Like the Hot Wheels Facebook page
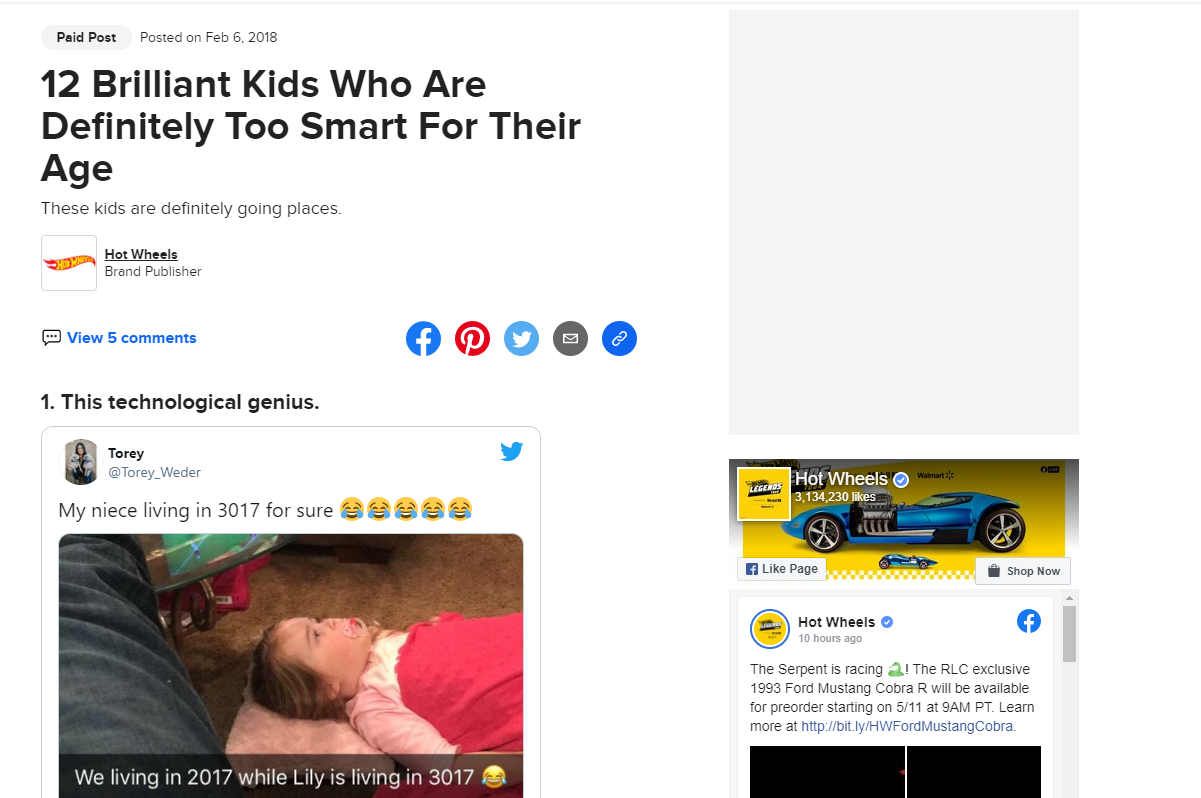1201x798 pixels. (x=782, y=569)
